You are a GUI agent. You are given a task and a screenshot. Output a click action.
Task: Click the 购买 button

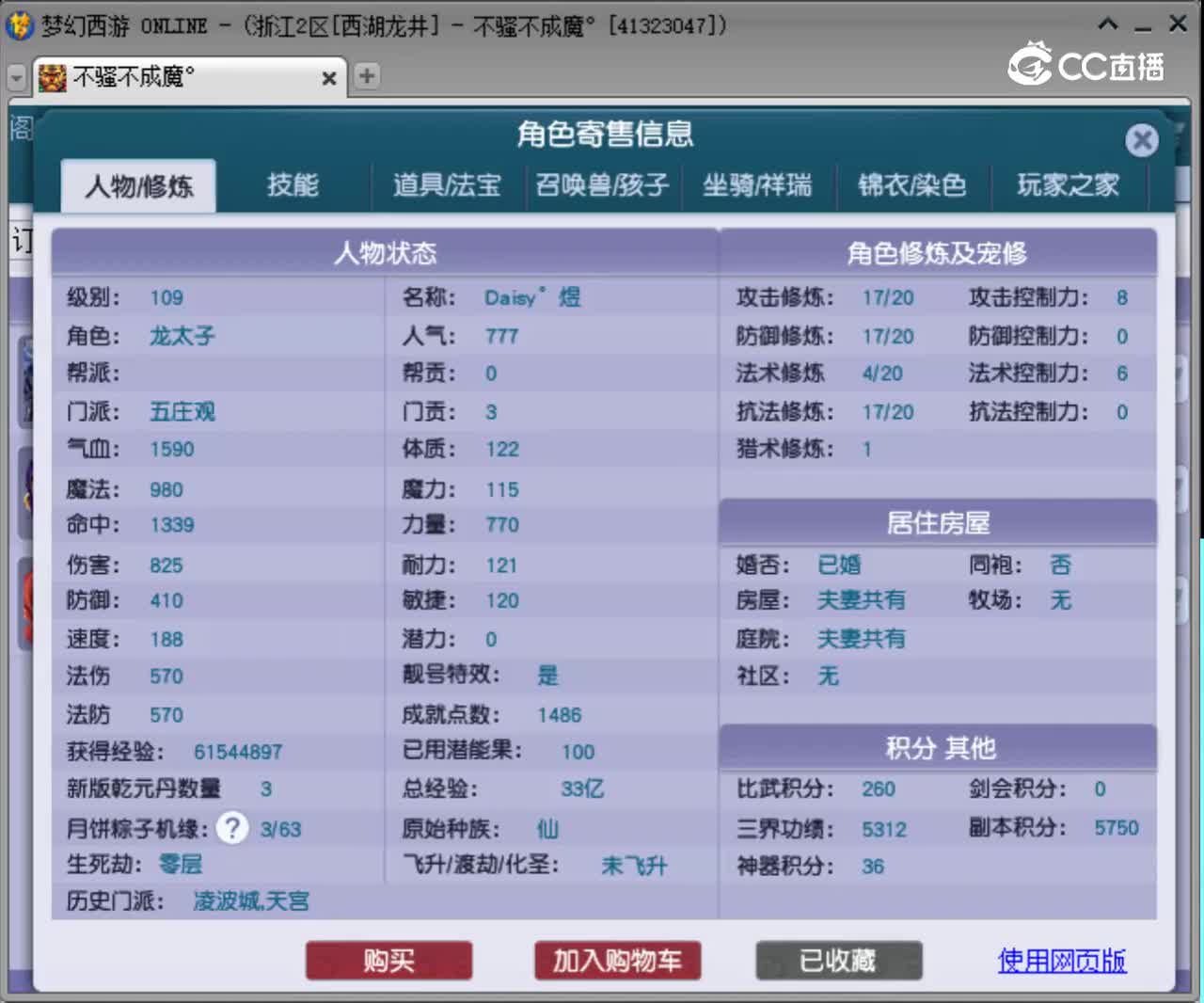tap(389, 961)
